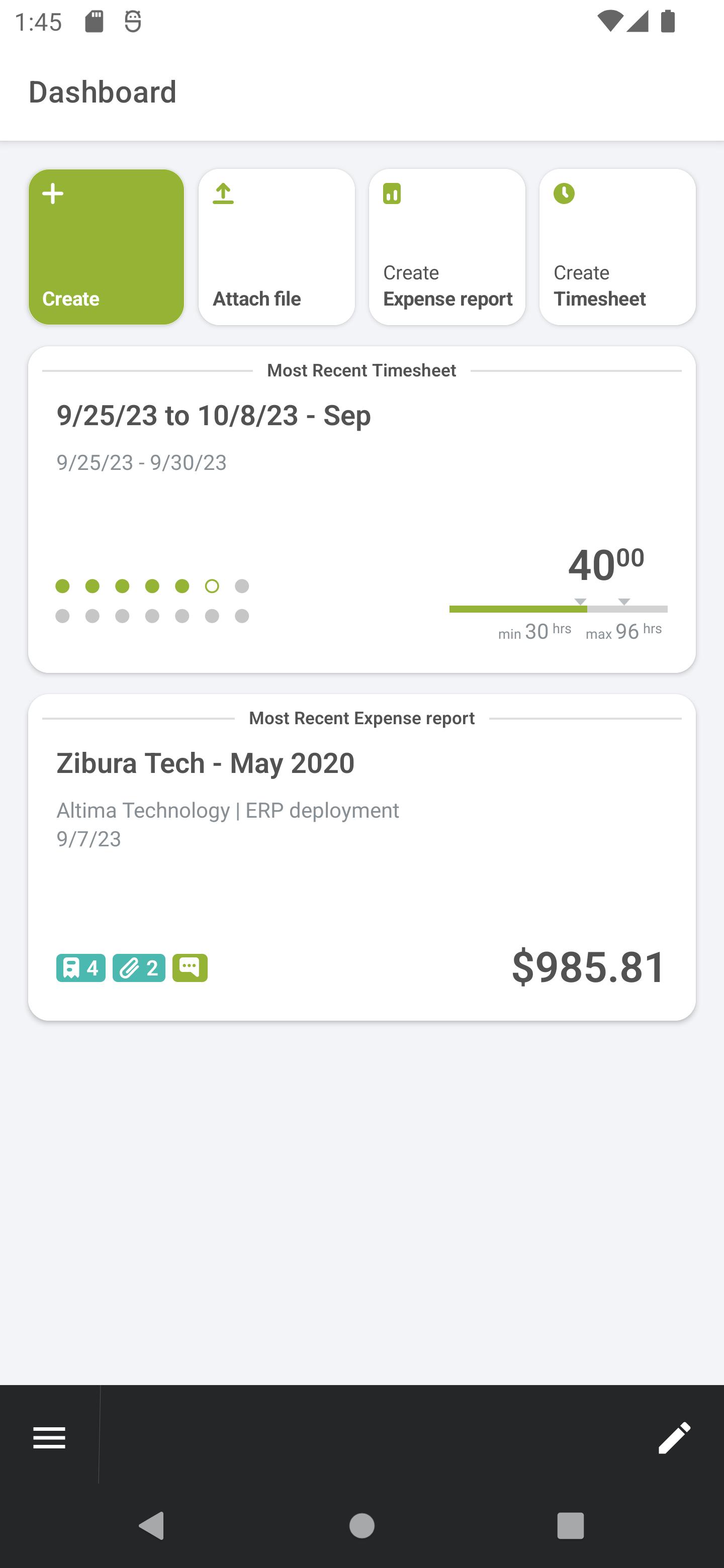Open Zibura Tech - May 2020 report
The image size is (724, 1568).
[205, 763]
